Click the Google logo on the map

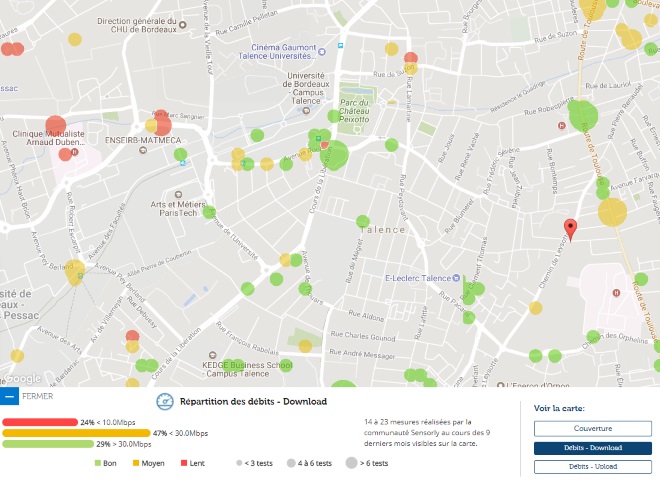[x=22, y=379]
